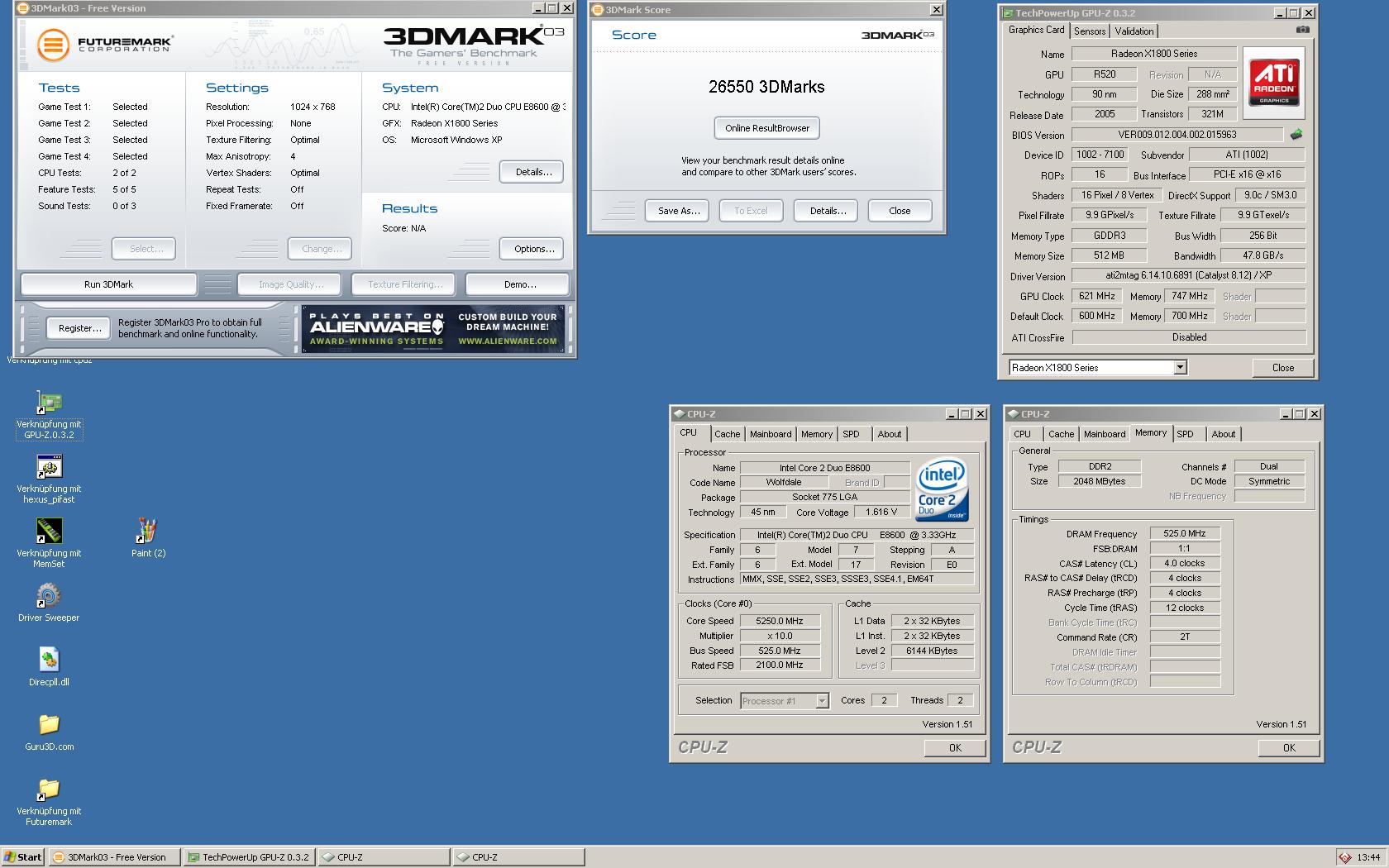Screen dimensions: 1389x868
Task: Click the DRAM Frequency 525.0 MHz field
Action: click(1185, 534)
